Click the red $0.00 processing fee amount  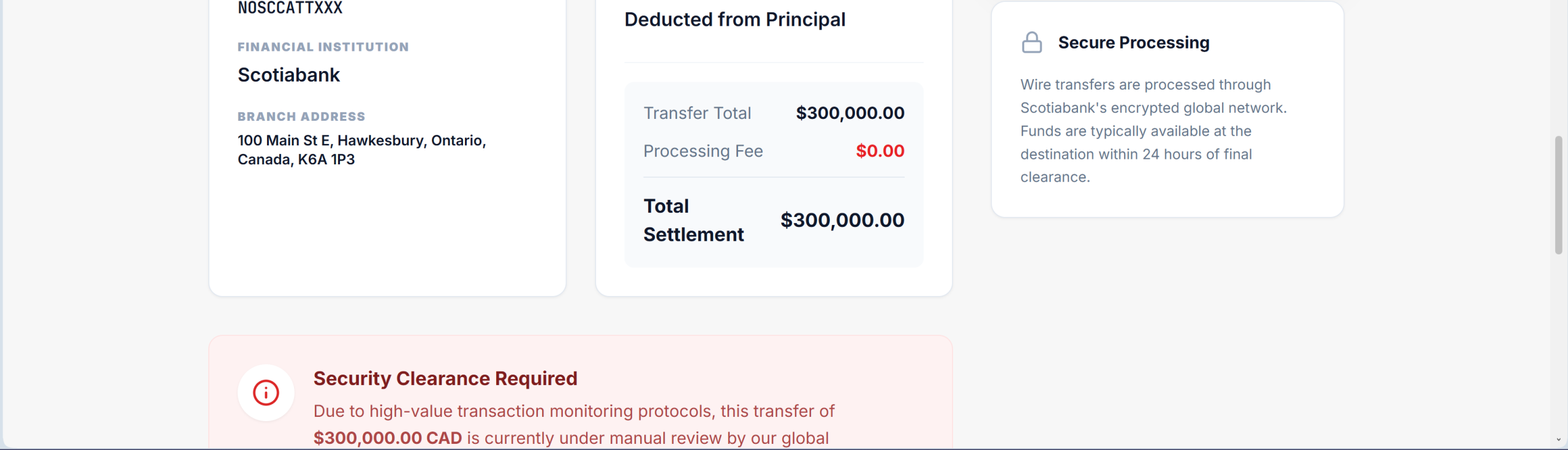[x=880, y=151]
